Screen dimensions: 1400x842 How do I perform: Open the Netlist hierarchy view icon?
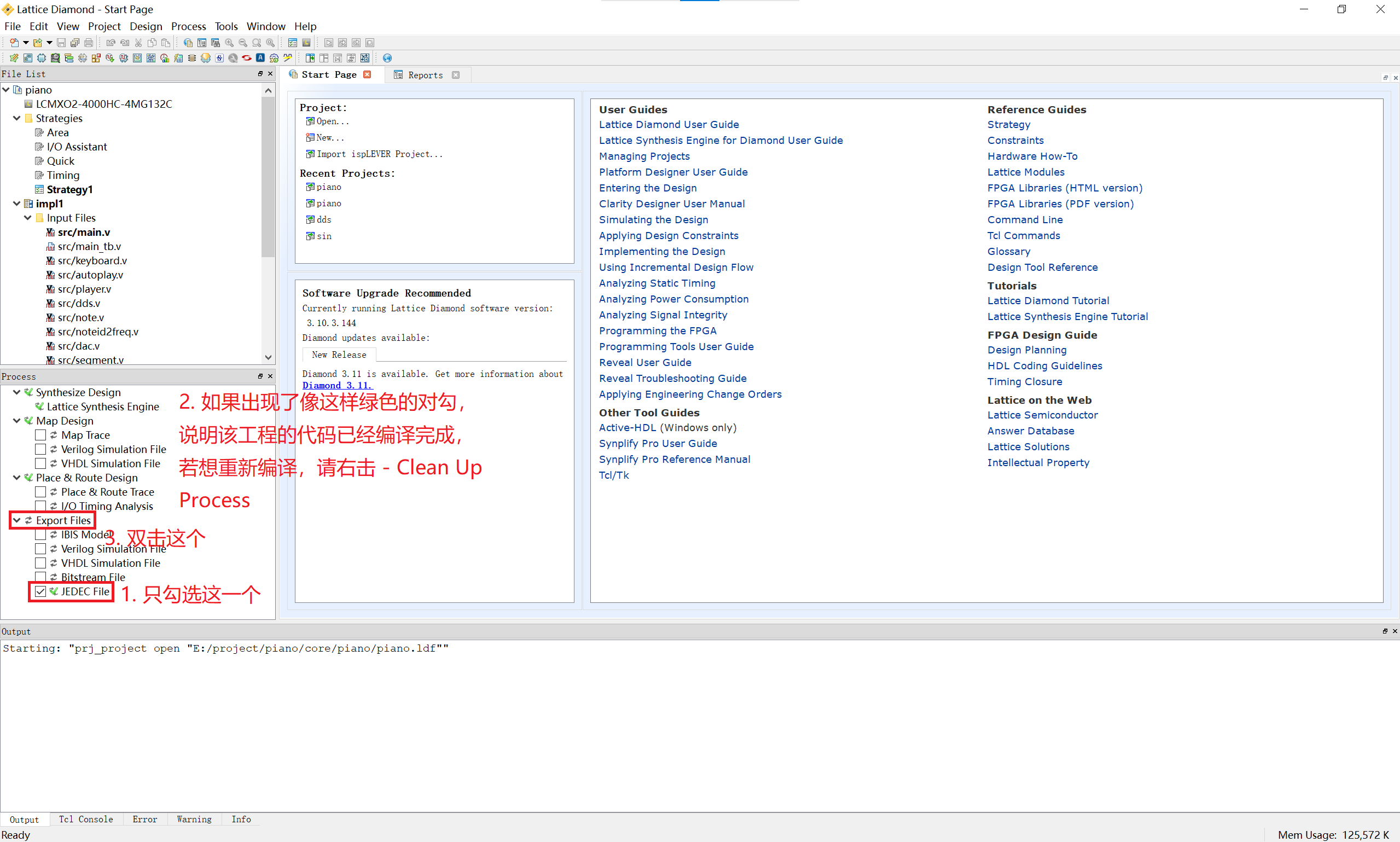tap(68, 58)
